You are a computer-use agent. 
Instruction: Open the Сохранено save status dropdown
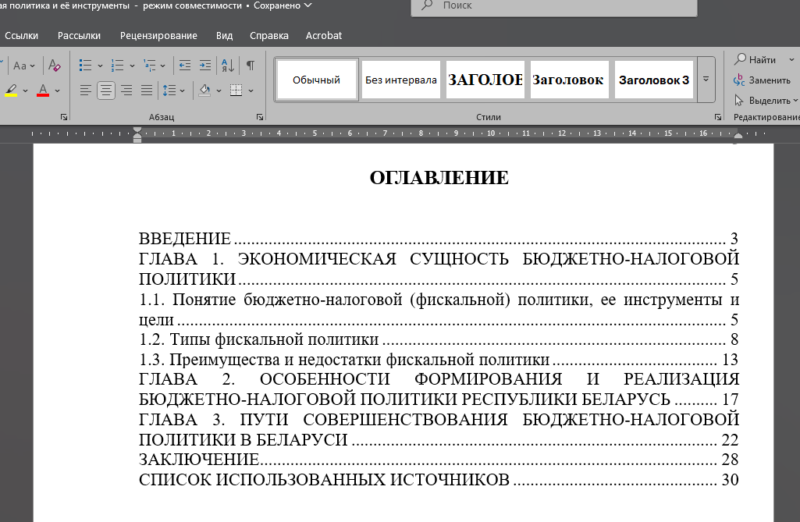pos(283,6)
